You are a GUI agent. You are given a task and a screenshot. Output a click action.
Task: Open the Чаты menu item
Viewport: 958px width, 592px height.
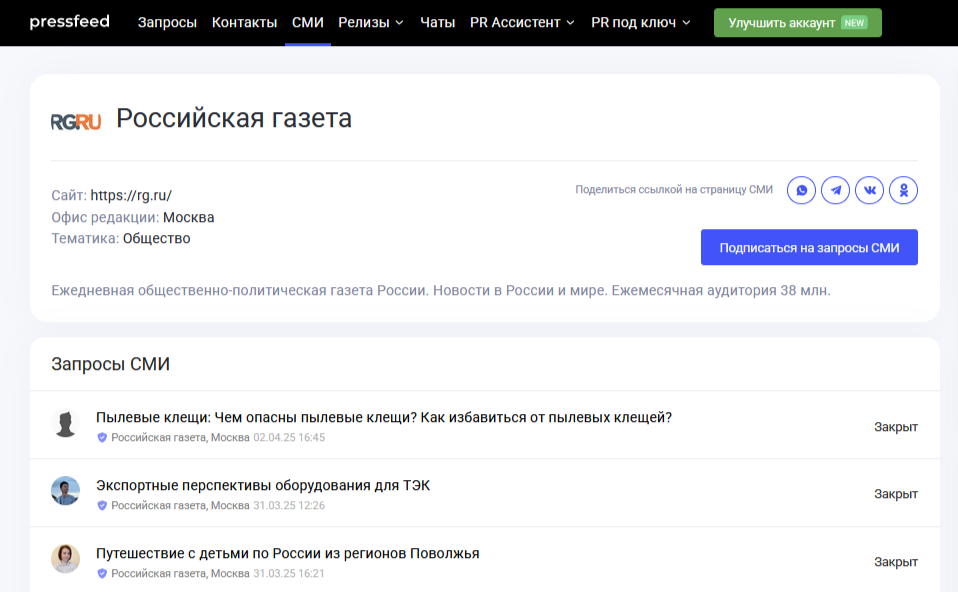pos(437,23)
